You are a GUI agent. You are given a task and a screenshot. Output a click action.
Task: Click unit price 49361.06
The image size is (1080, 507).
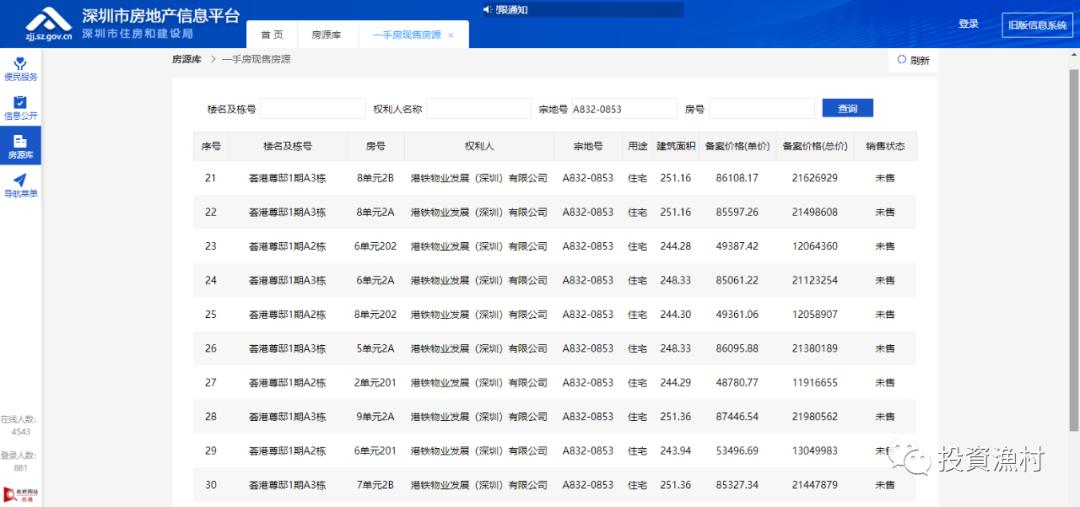[737, 315]
